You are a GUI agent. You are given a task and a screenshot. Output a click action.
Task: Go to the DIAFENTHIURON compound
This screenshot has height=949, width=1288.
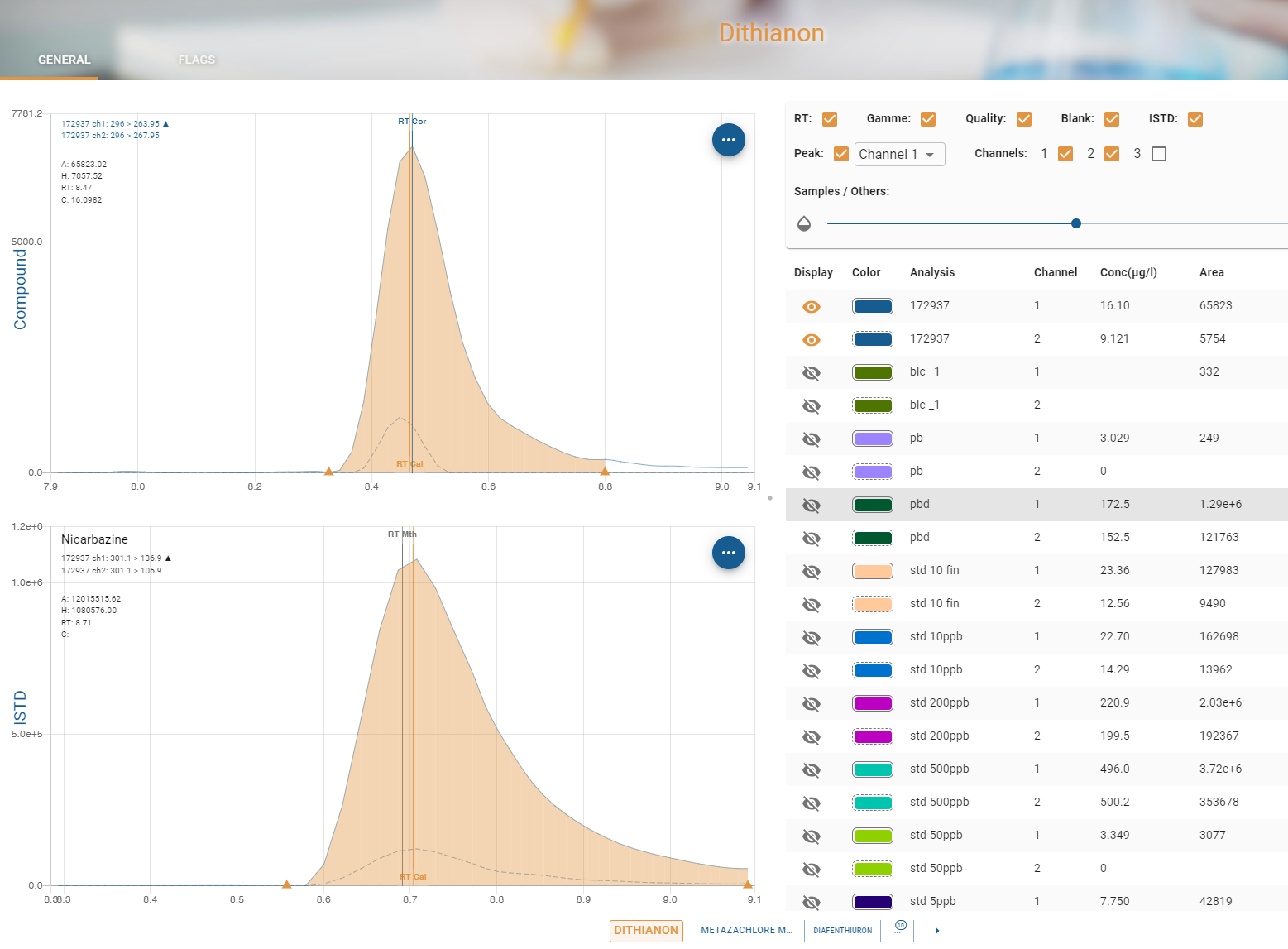842,931
